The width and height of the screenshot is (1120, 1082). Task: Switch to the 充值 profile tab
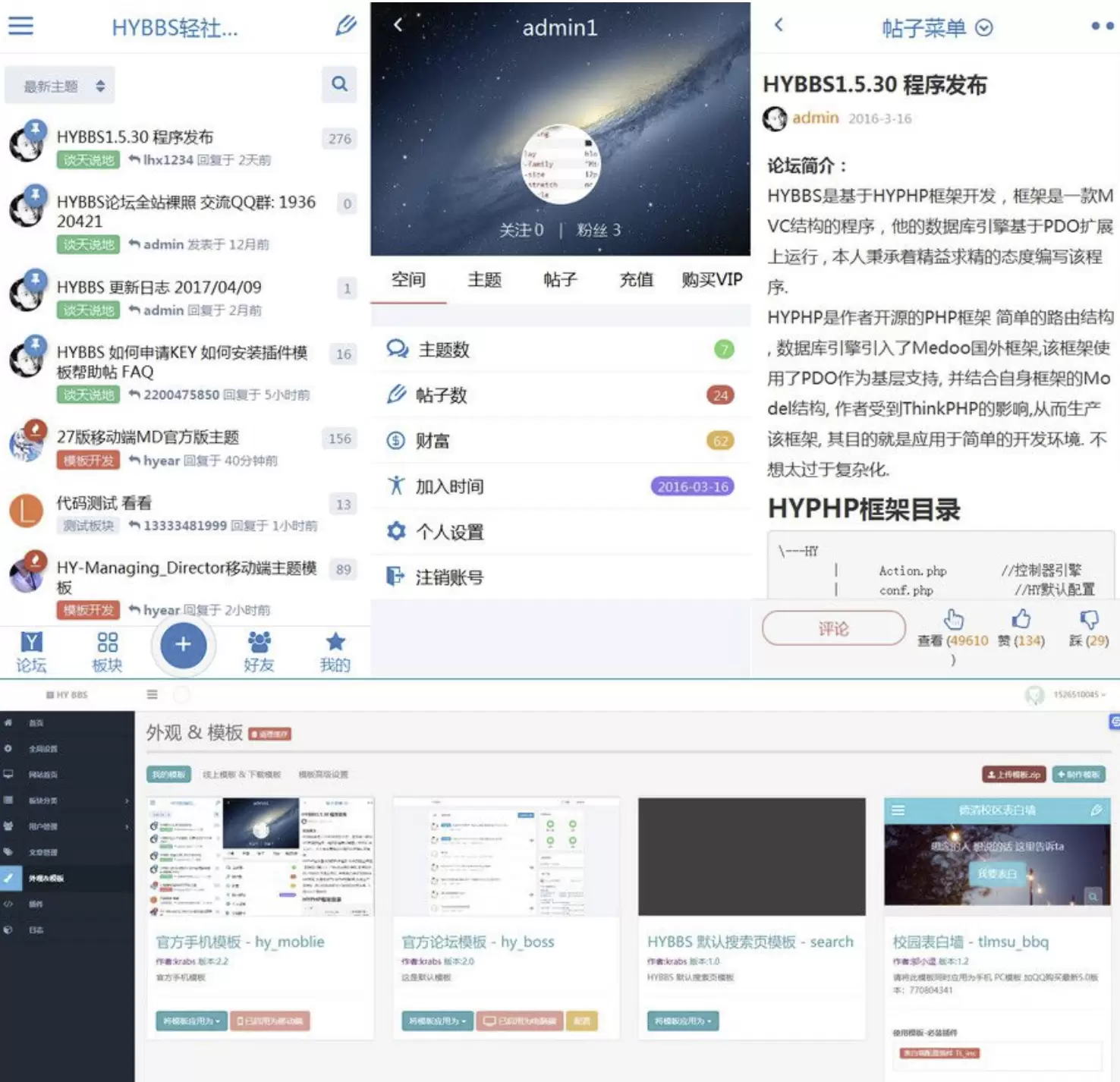[x=636, y=280]
